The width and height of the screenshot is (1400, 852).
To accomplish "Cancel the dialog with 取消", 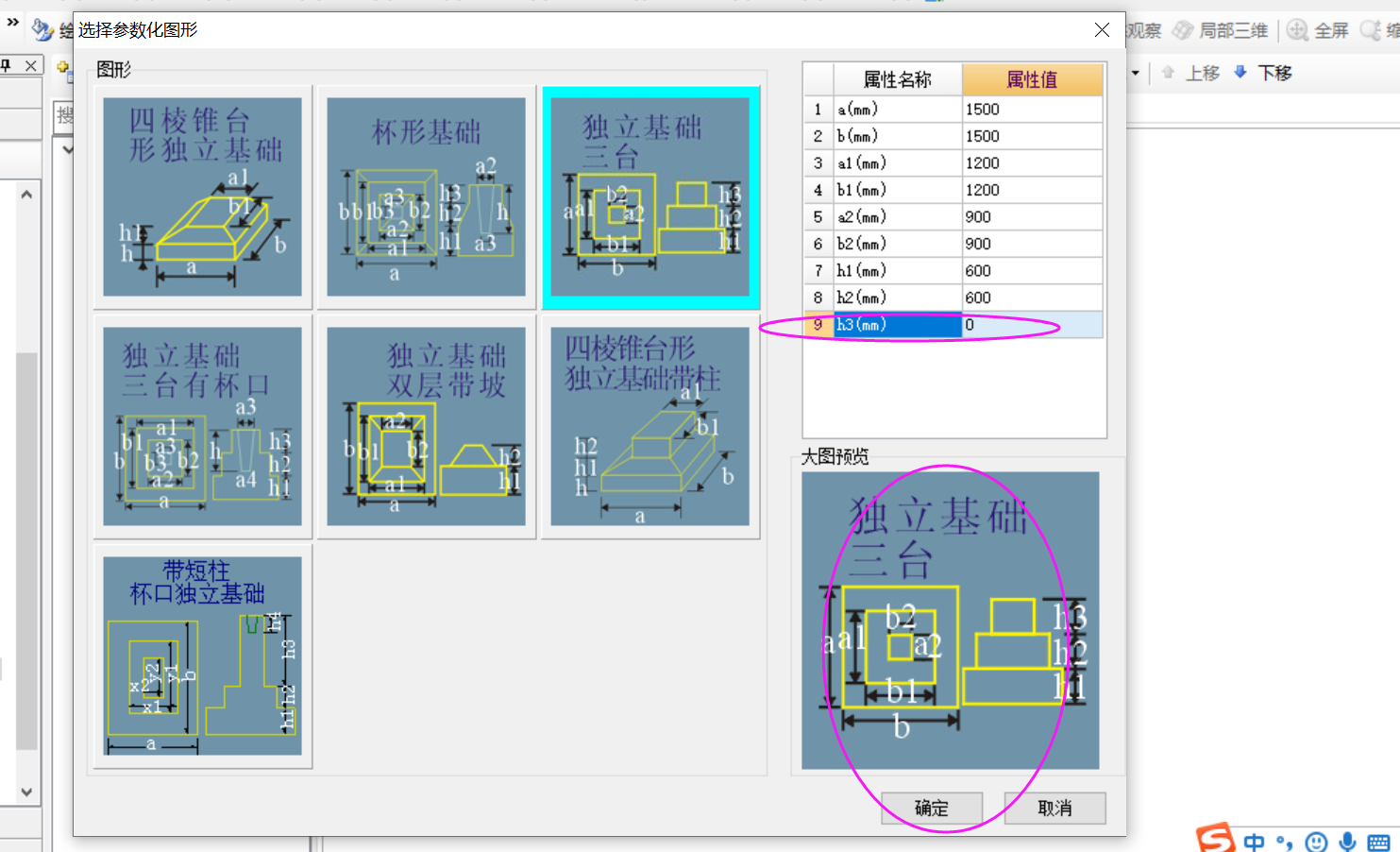I will (1054, 809).
